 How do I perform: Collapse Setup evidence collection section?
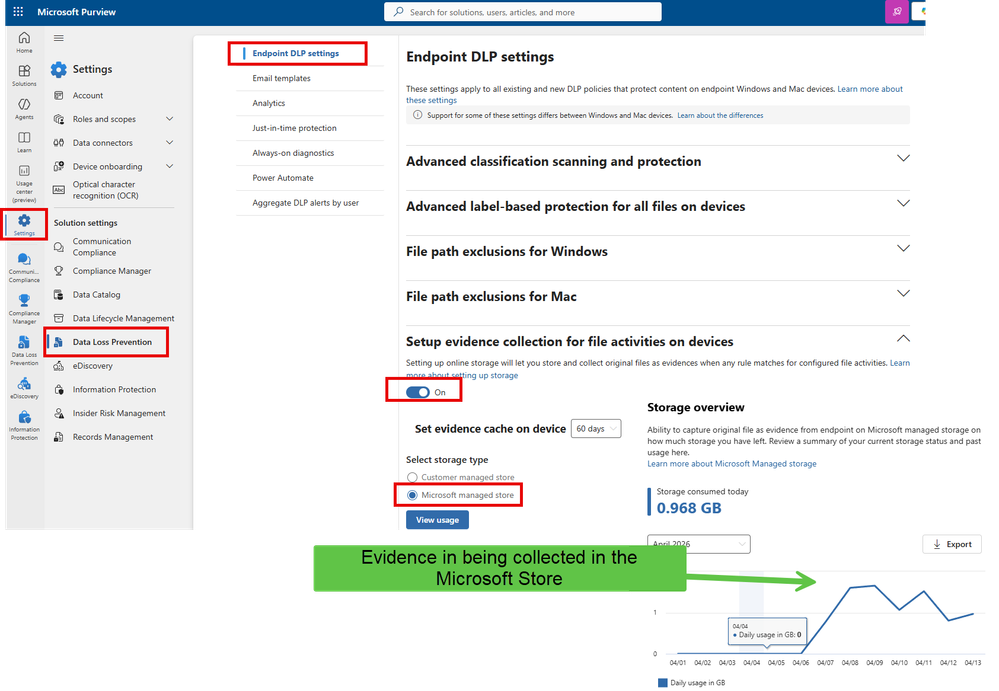coord(903,339)
